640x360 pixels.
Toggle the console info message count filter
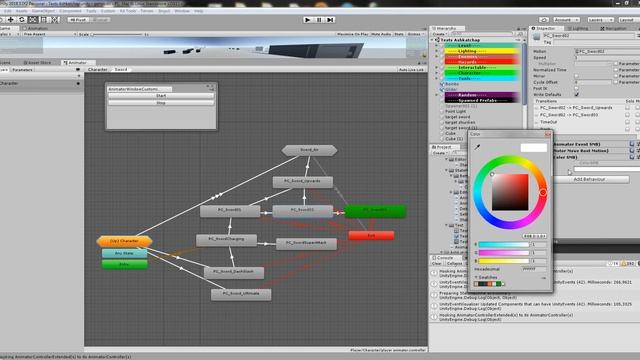613,264
